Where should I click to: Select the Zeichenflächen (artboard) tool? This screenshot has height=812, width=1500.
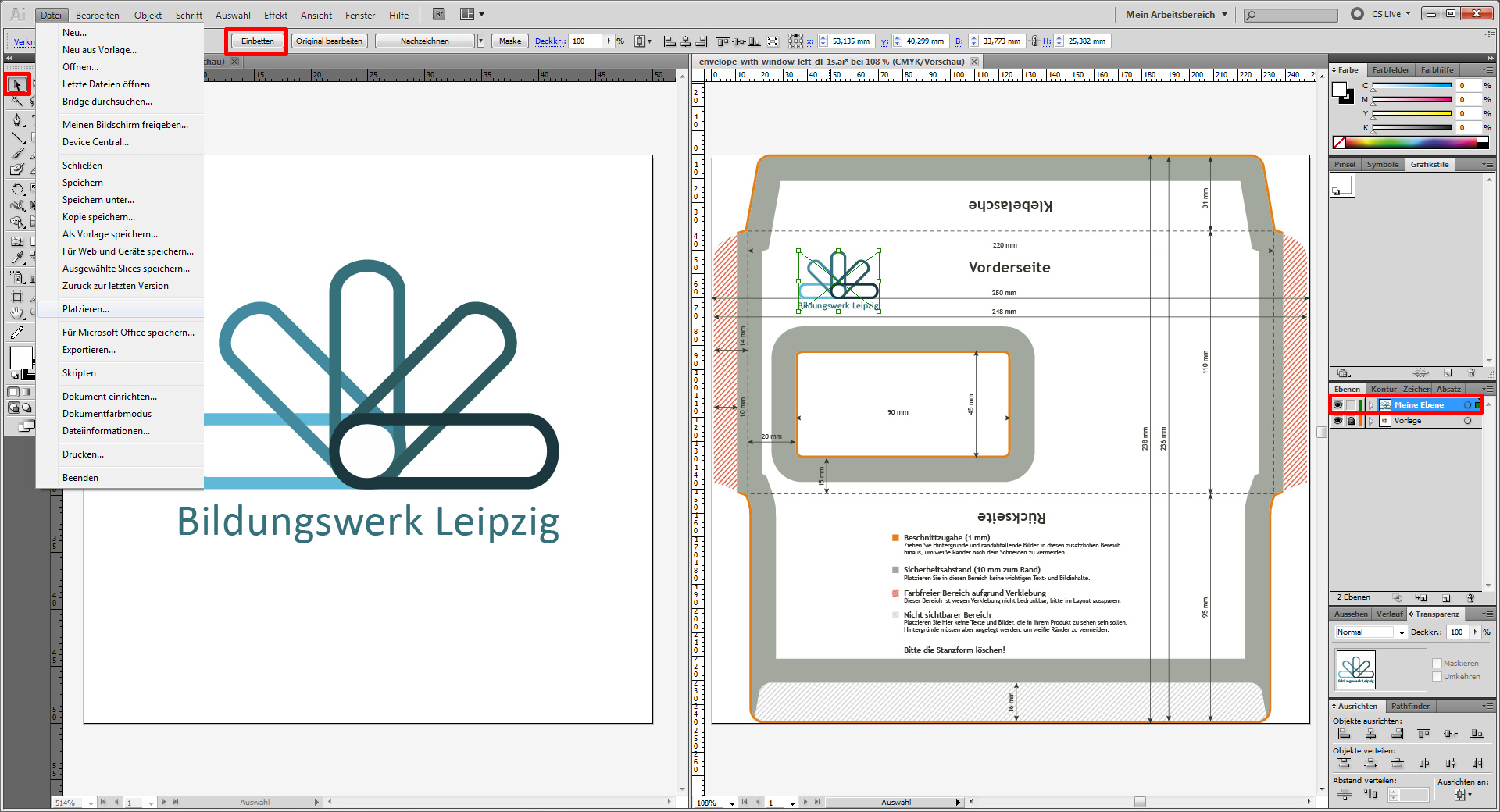[17, 296]
